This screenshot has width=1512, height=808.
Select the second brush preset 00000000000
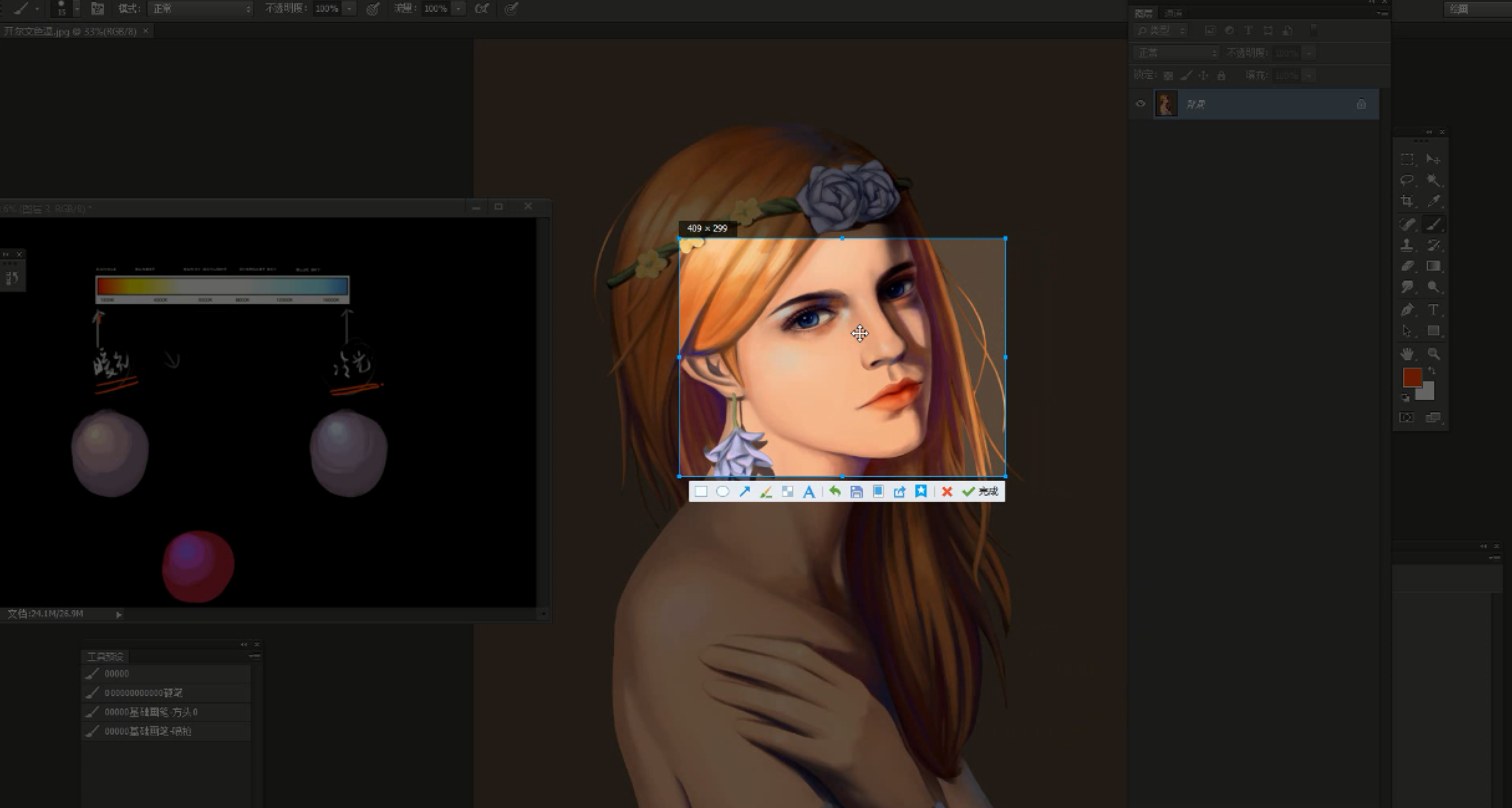144,693
